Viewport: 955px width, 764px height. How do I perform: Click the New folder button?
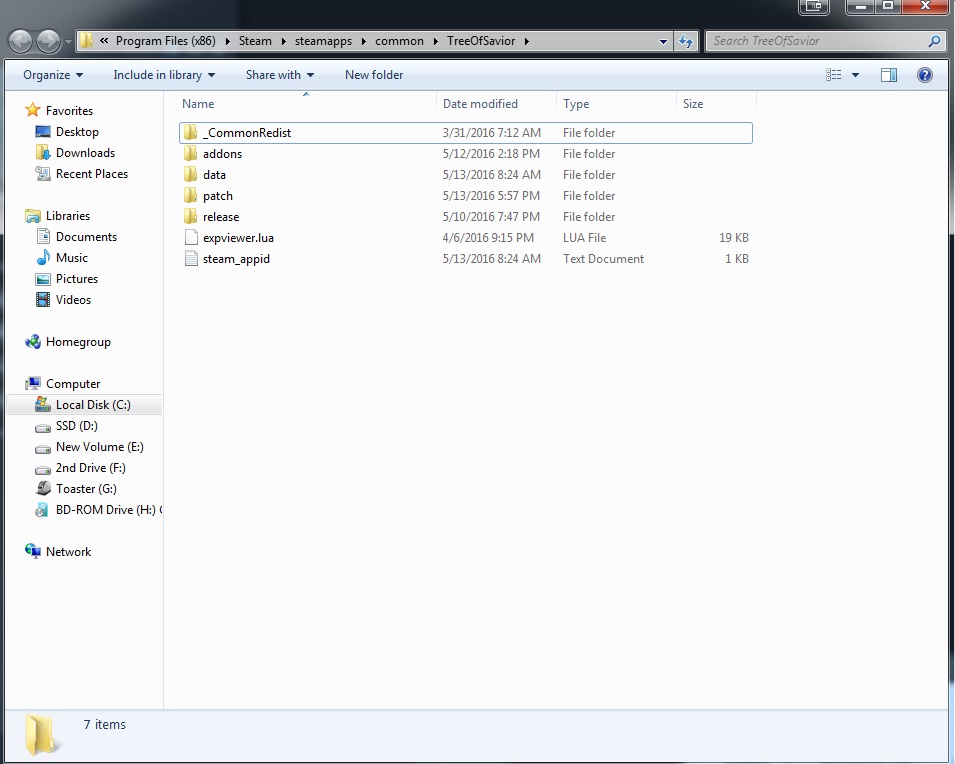374,75
